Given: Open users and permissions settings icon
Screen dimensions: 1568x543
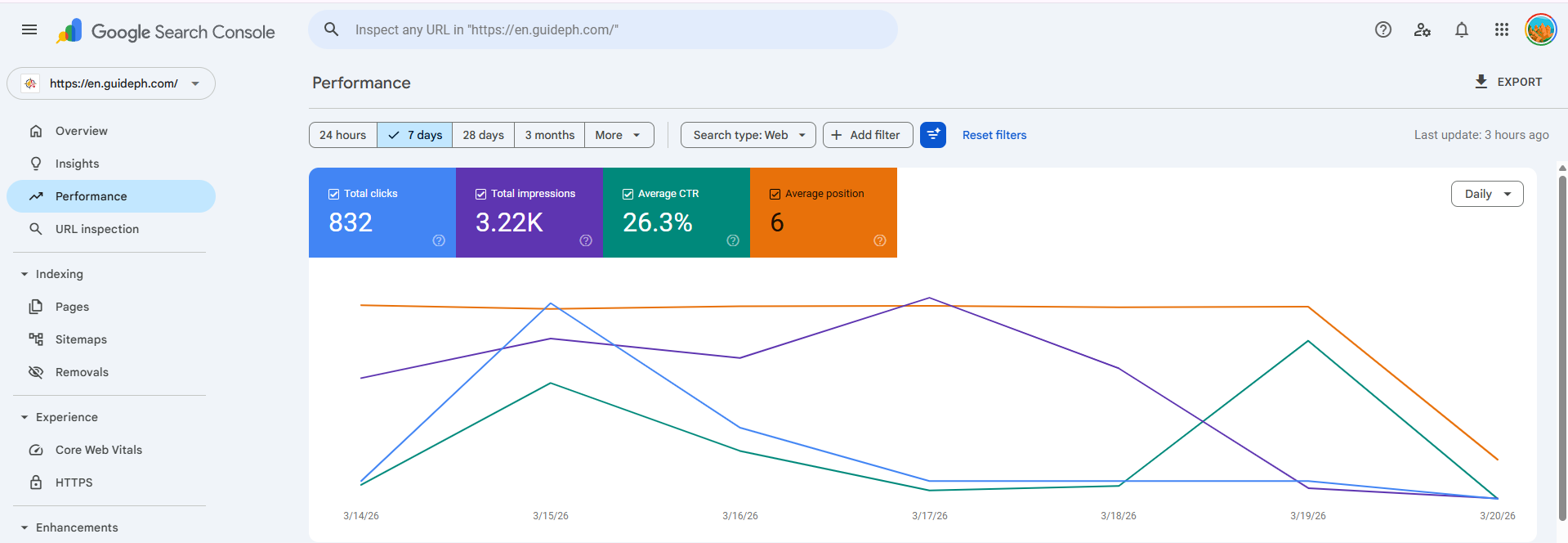Looking at the screenshot, I should 1423,29.
